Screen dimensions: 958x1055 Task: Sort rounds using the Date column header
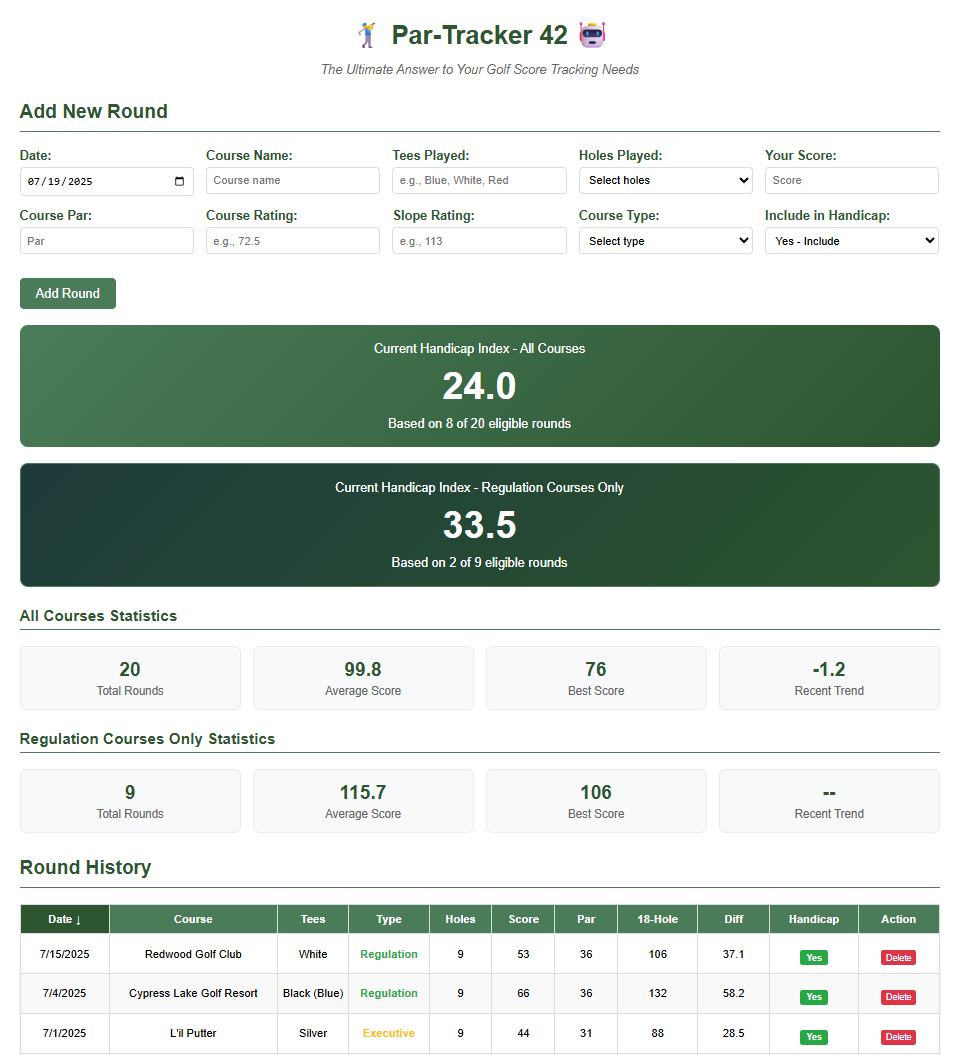coord(64,919)
